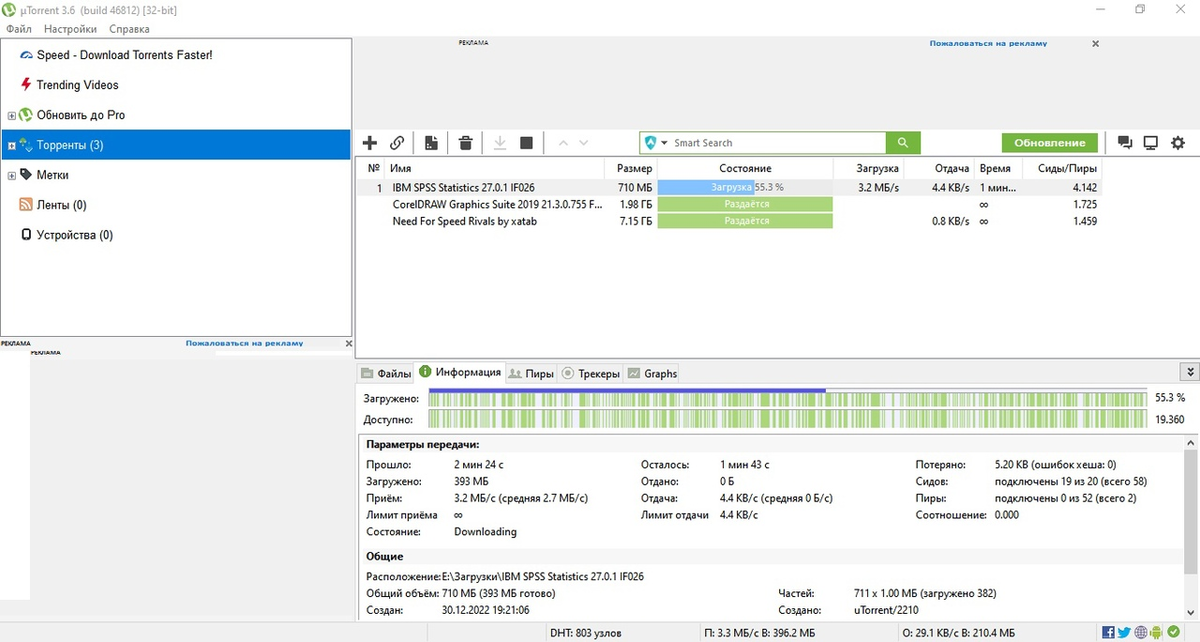This screenshot has height=642, width=1200.
Task: Click the Remove Torrent trash icon
Action: coord(465,143)
